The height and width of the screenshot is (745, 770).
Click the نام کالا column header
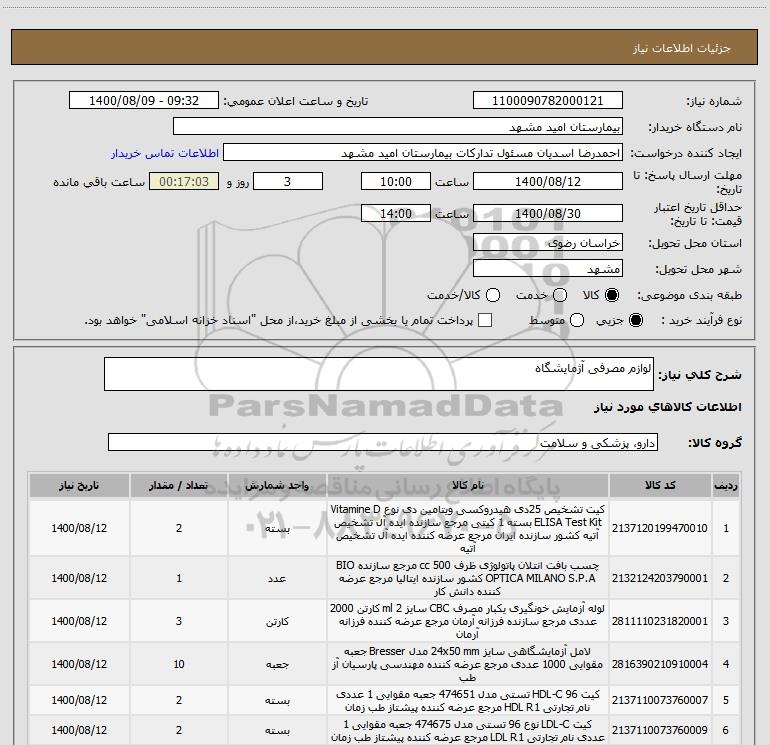(x=468, y=486)
